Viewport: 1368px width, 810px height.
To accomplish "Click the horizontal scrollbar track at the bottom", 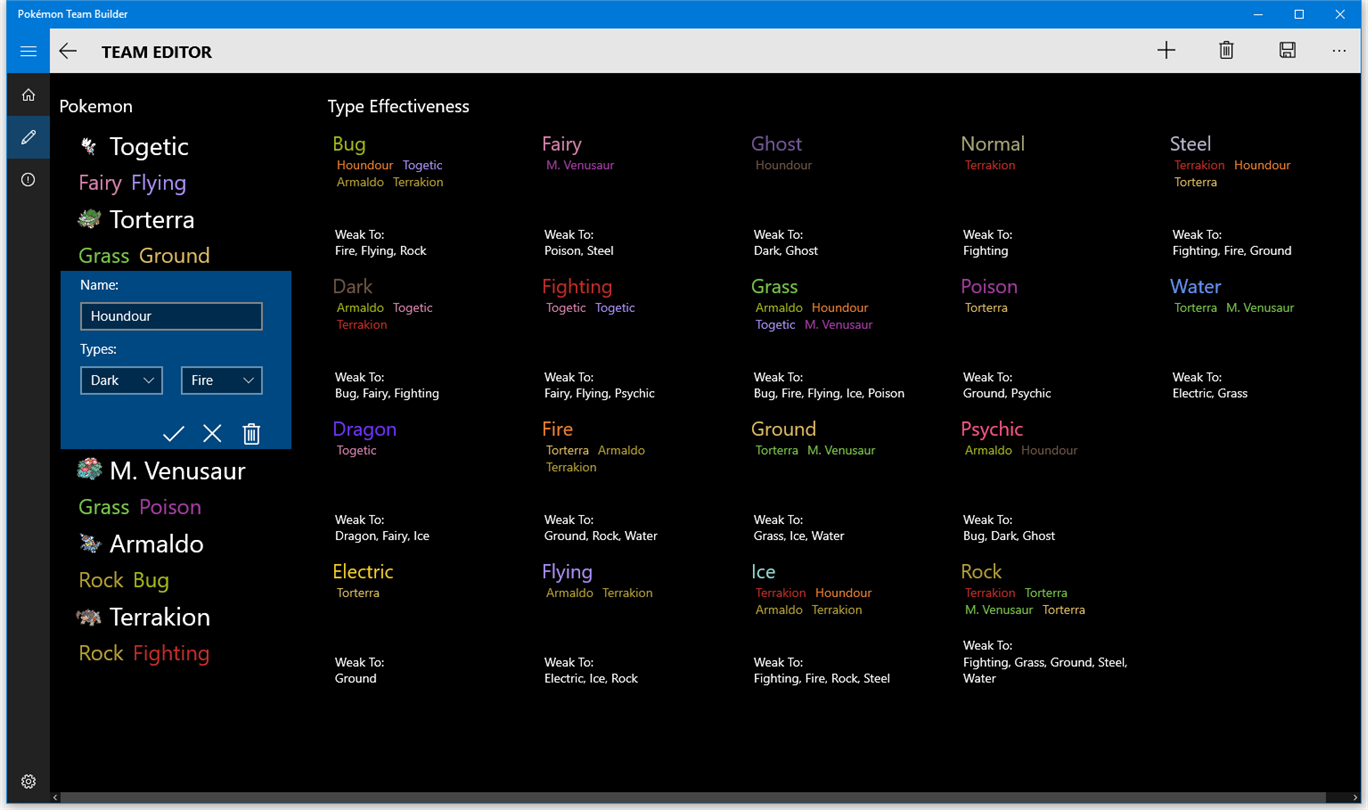I will pos(703,797).
